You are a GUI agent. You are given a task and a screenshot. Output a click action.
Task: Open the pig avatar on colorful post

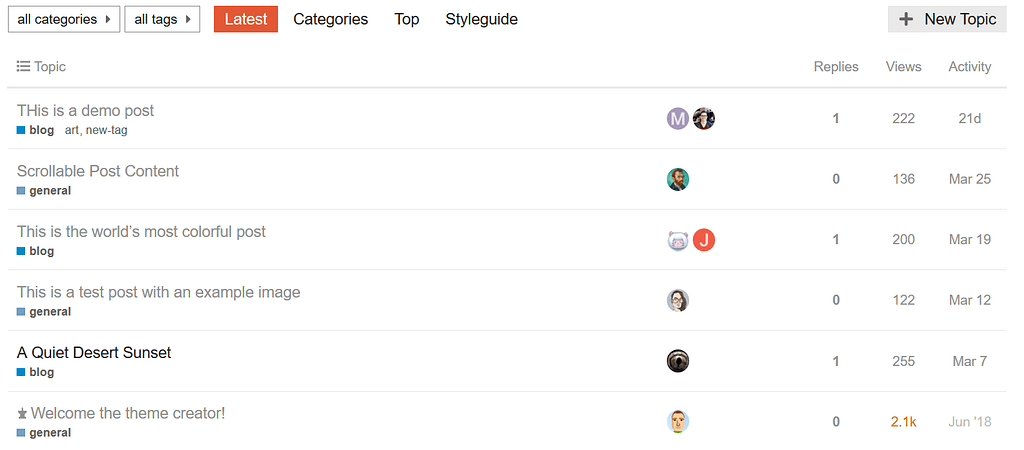click(x=678, y=240)
